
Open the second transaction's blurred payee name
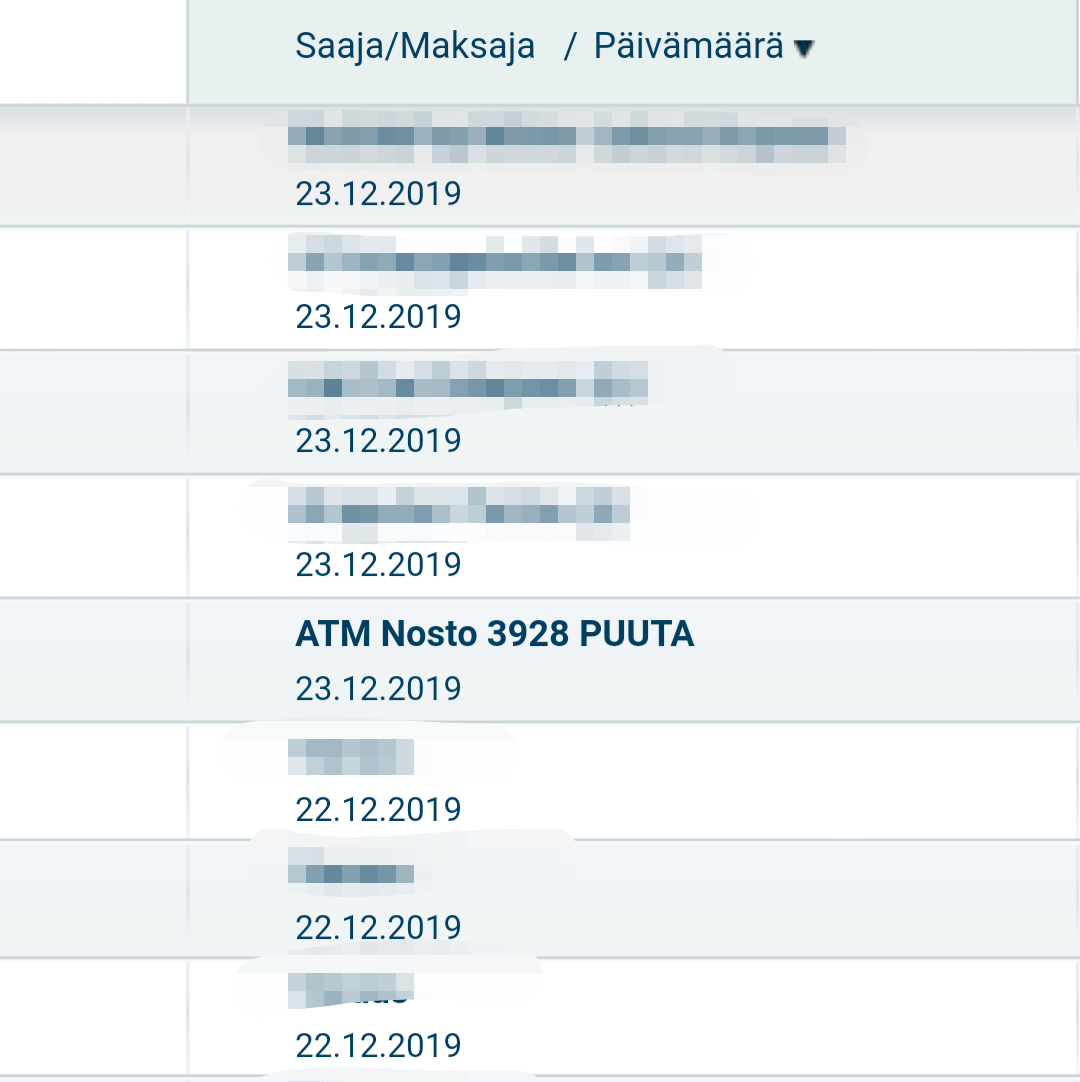tap(494, 260)
